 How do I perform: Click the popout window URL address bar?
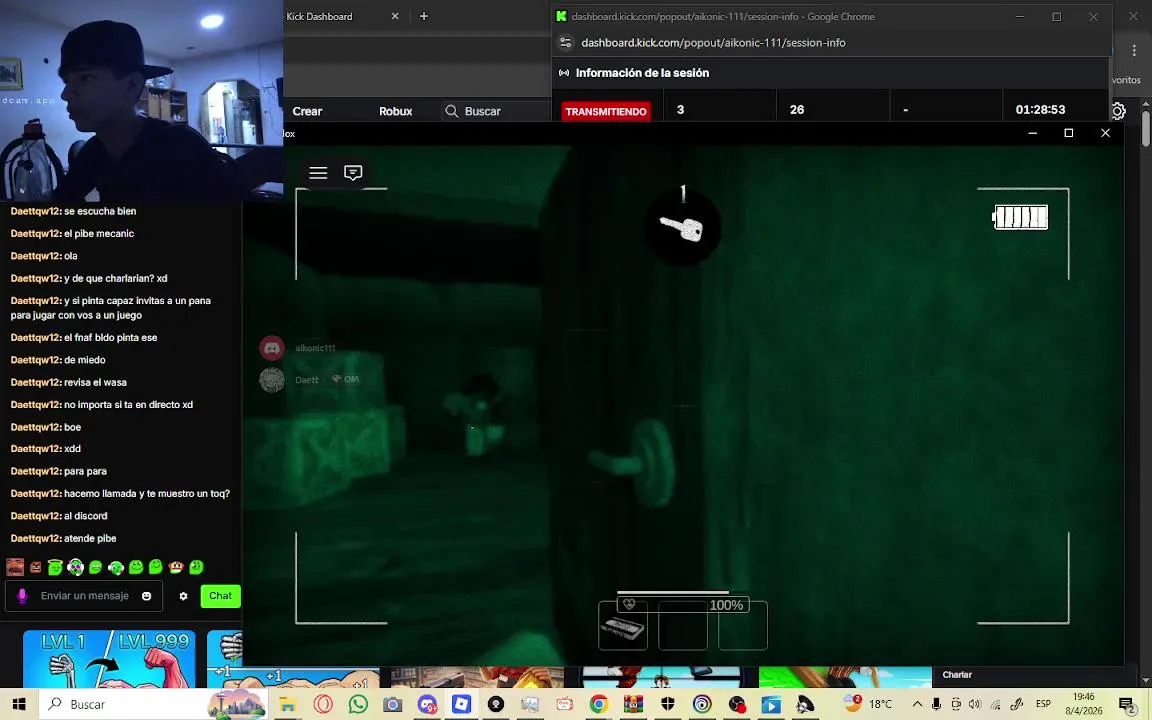coord(713,43)
